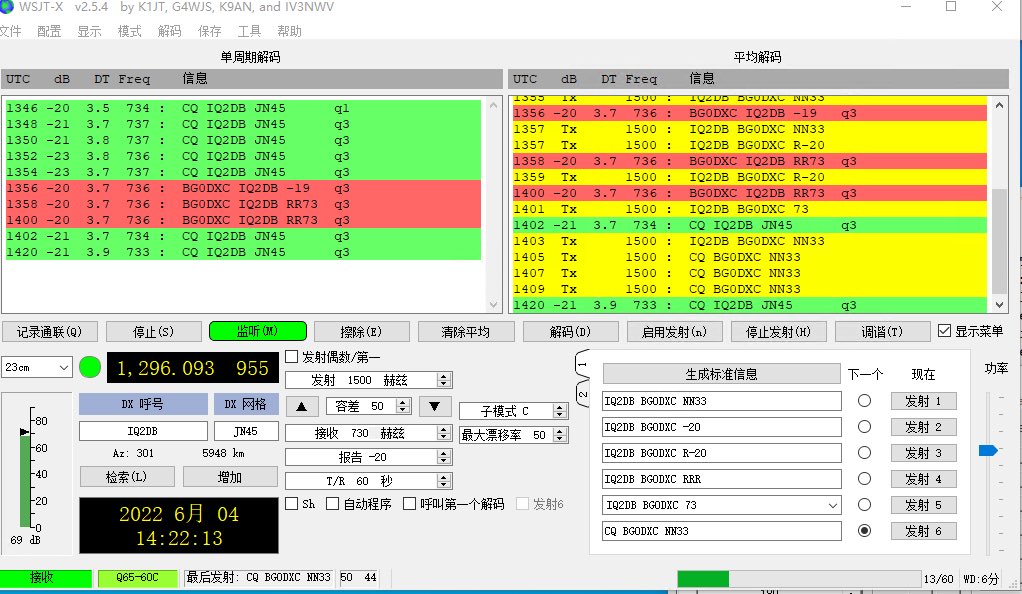Image resolution: width=1022 pixels, height=594 pixels.
Task: Click the 1,296.093 955 frequency display
Action: click(193, 368)
